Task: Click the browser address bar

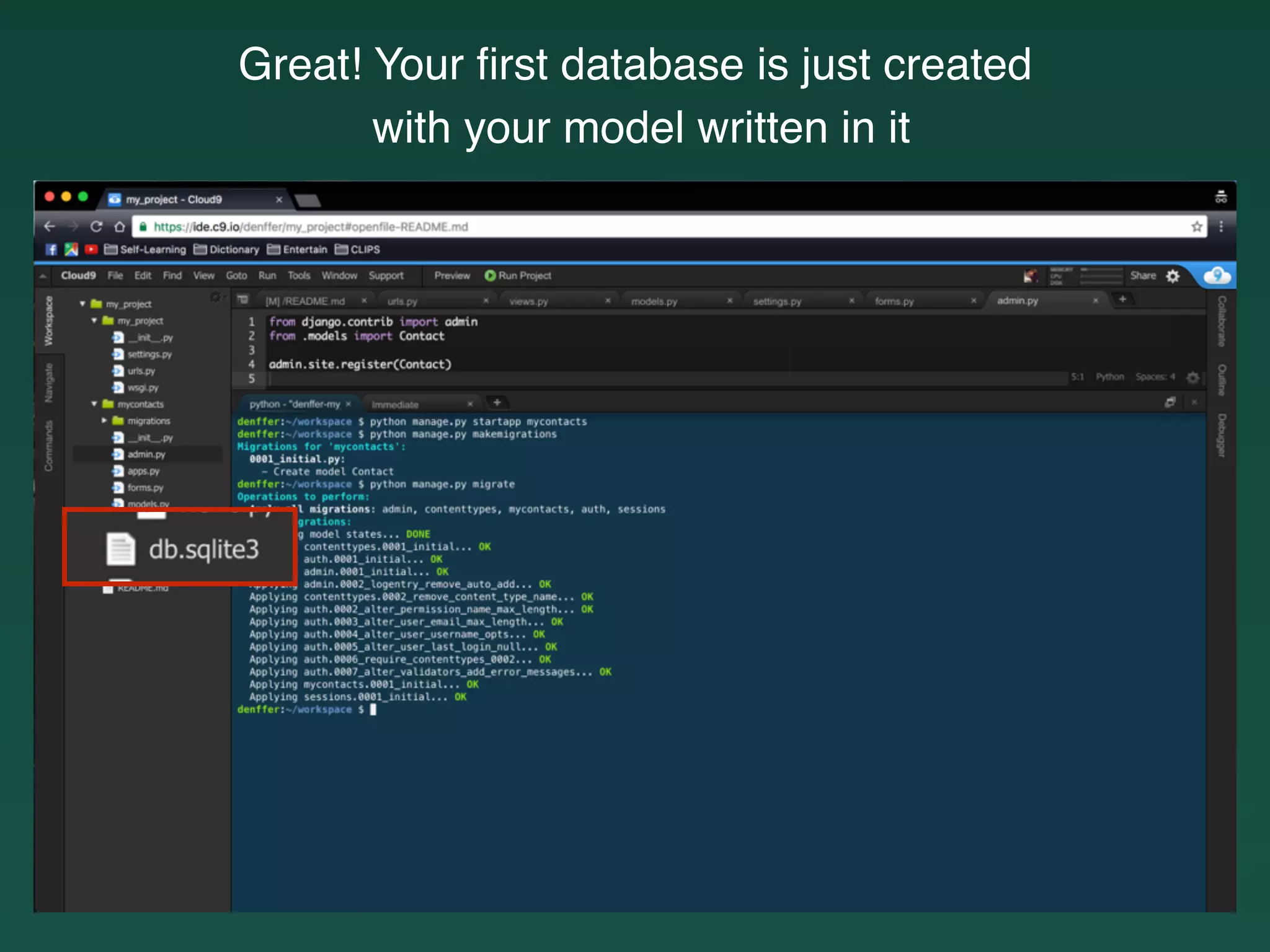Action: click(x=620, y=227)
